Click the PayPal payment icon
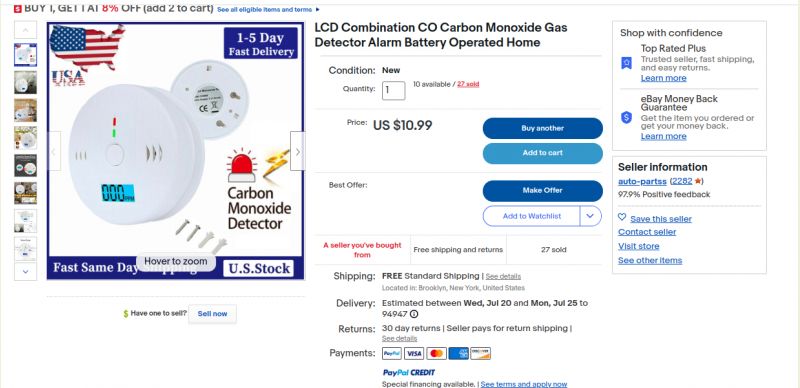The width and height of the screenshot is (800, 388). pyautogui.click(x=392, y=353)
